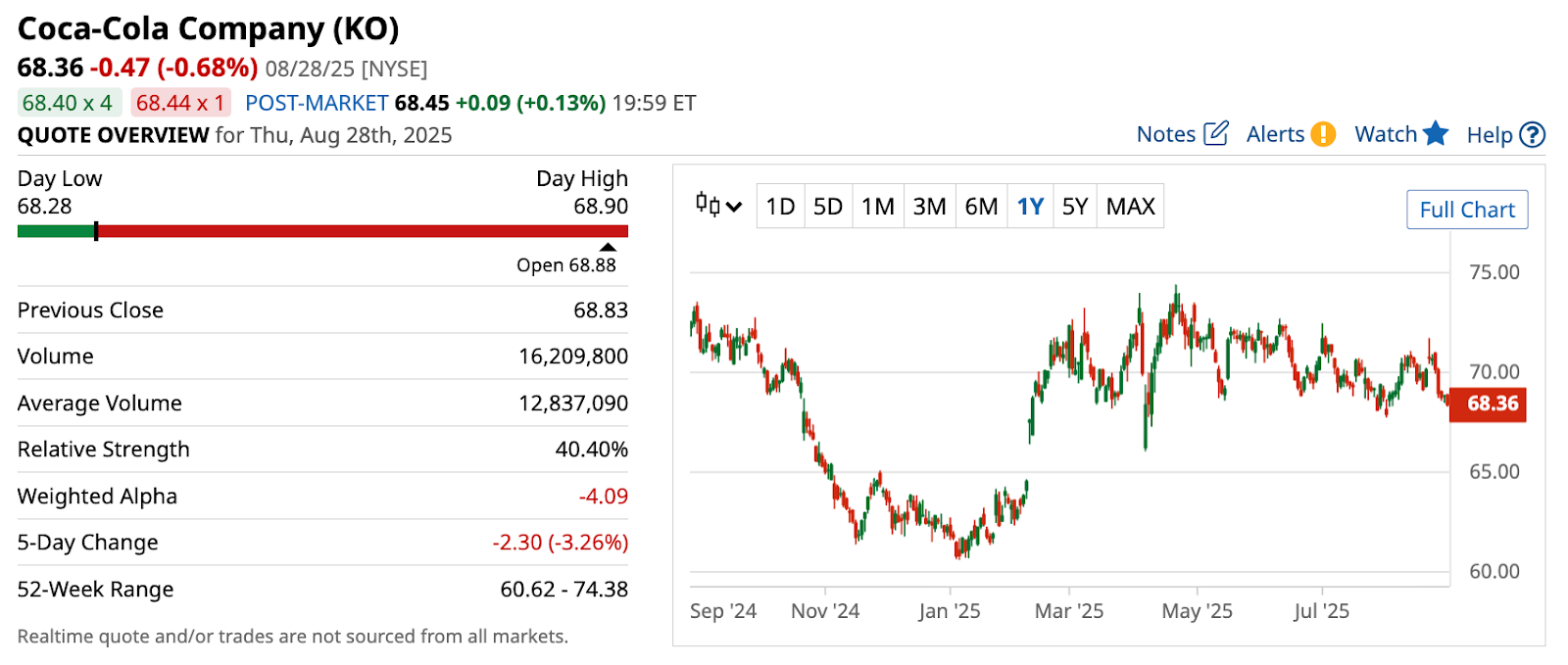Image resolution: width=1568 pixels, height=665 pixels.
Task: Click the ask quote 68.44 x 1
Action: pyautogui.click(x=180, y=103)
